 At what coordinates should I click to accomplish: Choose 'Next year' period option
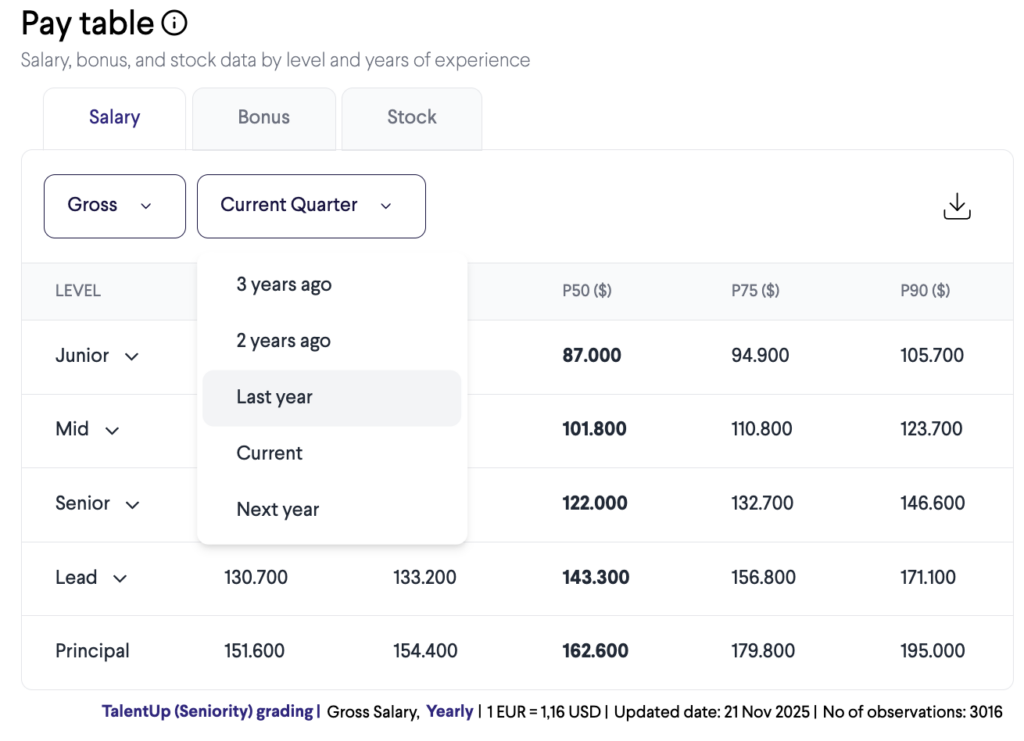coord(278,509)
